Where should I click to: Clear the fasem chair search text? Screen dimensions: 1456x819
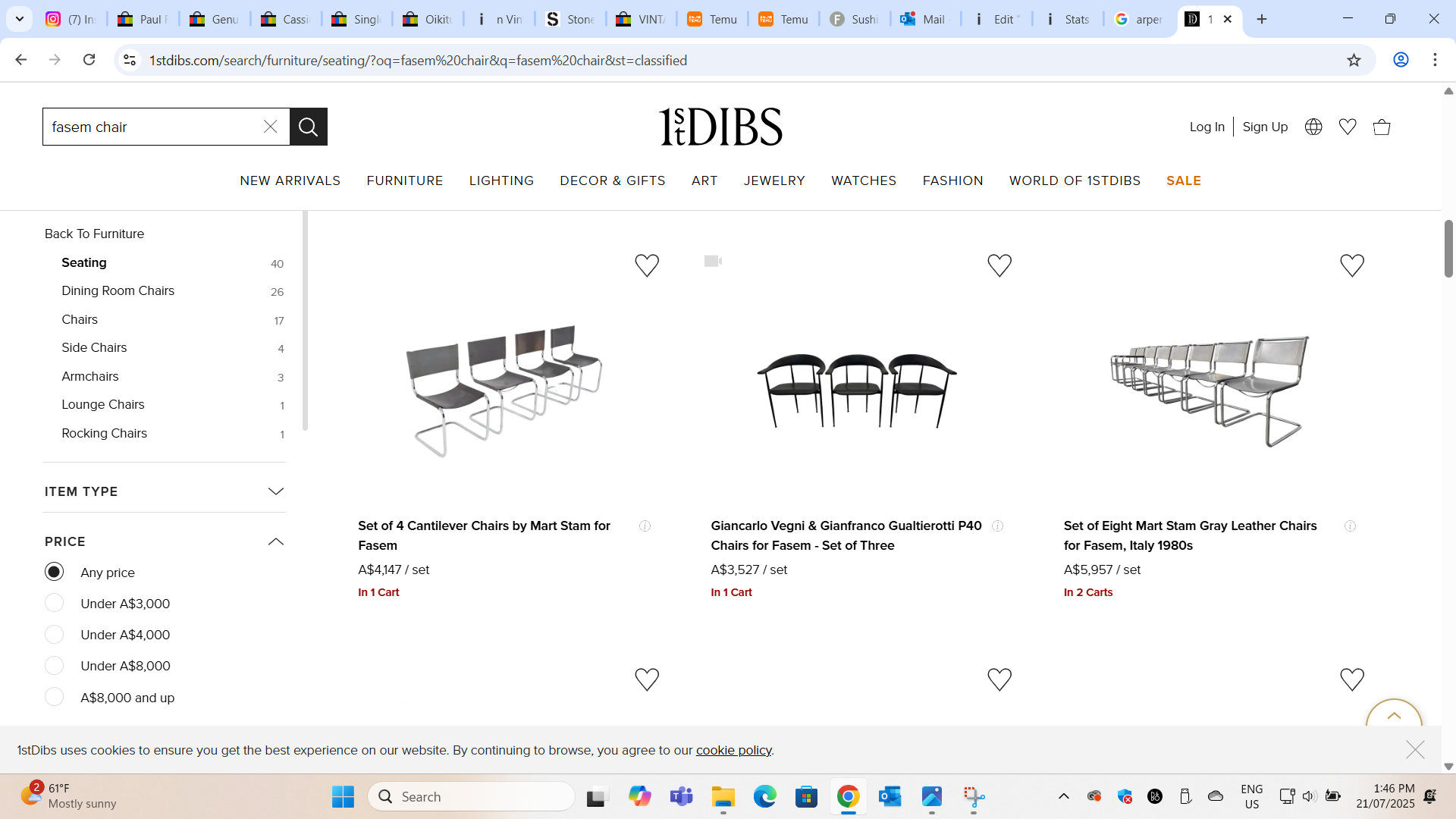tap(270, 127)
